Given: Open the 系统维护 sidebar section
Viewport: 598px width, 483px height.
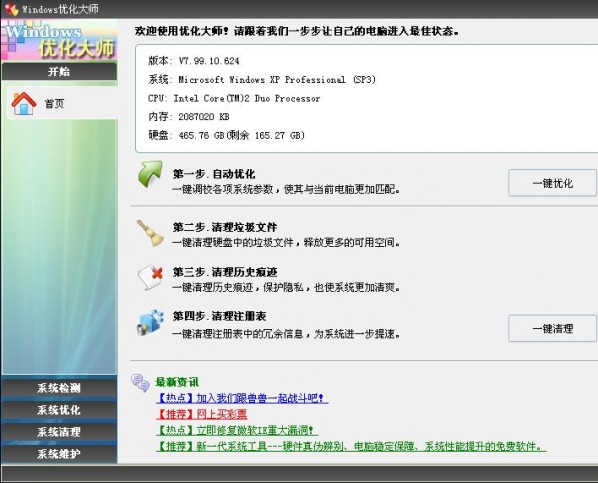Looking at the screenshot, I should pyautogui.click(x=59, y=454).
